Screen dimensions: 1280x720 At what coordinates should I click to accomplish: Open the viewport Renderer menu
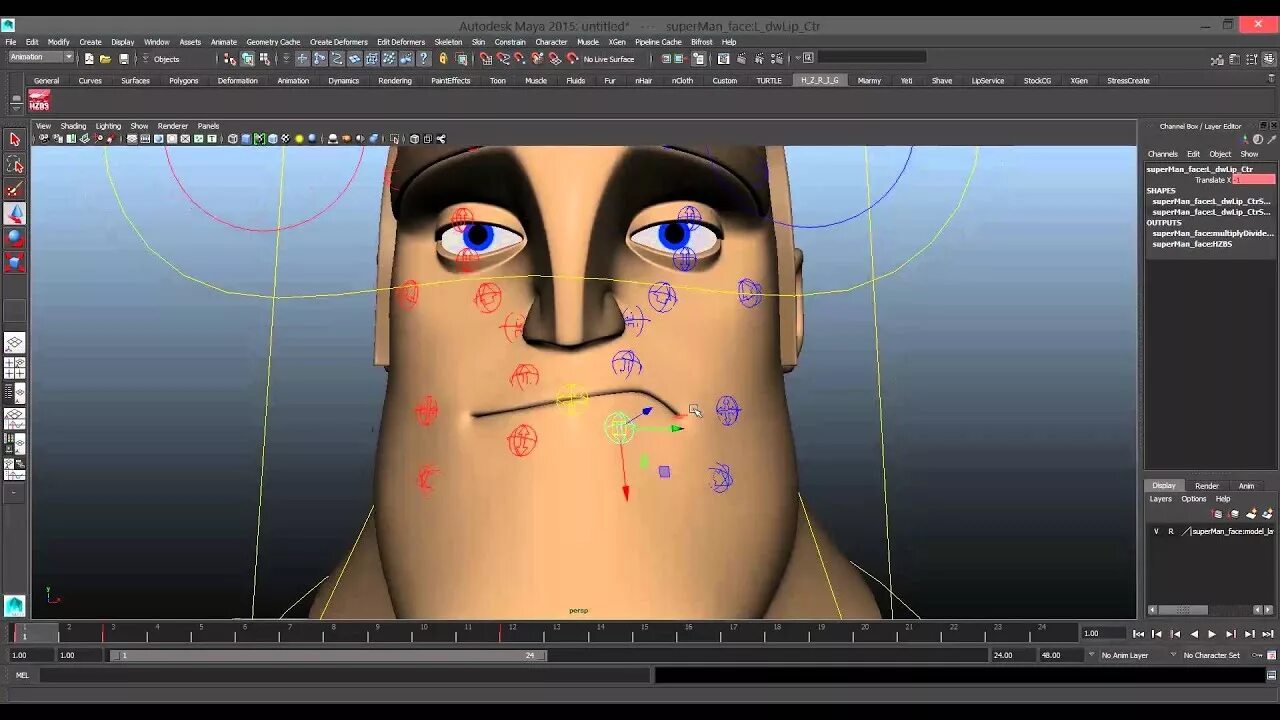172,126
